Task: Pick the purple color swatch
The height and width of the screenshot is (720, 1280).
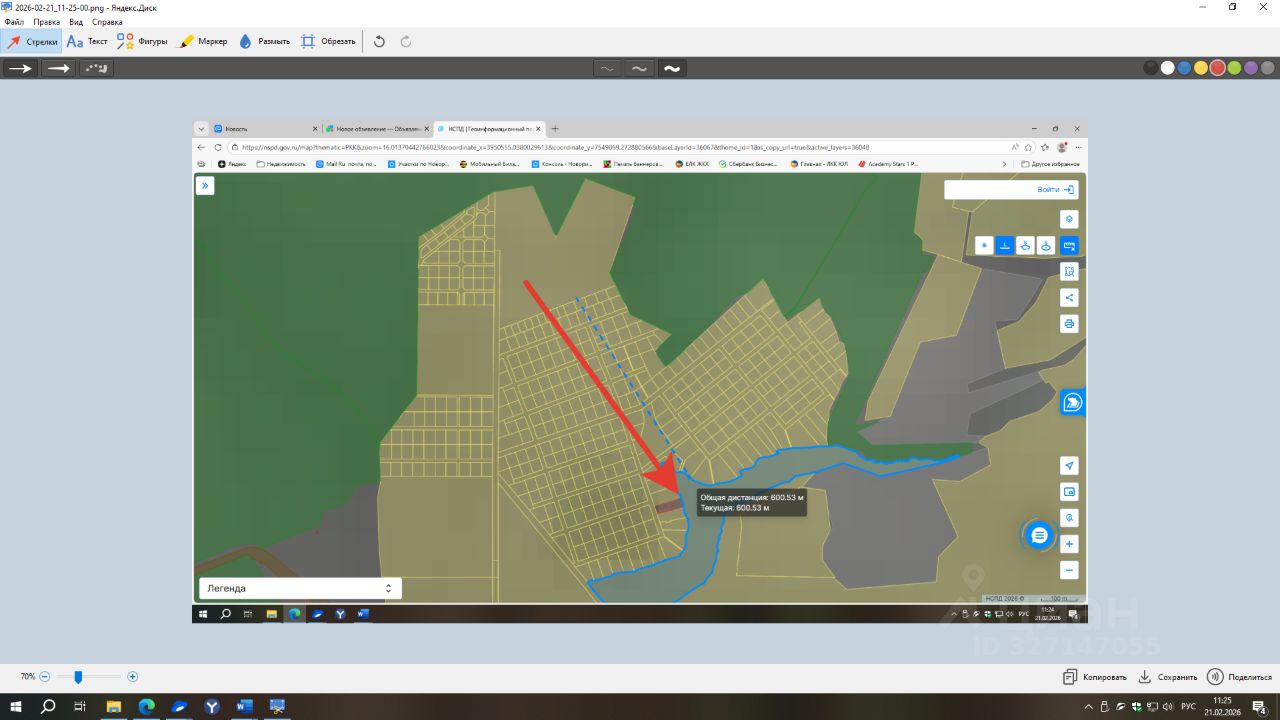Action: pyautogui.click(x=1251, y=68)
